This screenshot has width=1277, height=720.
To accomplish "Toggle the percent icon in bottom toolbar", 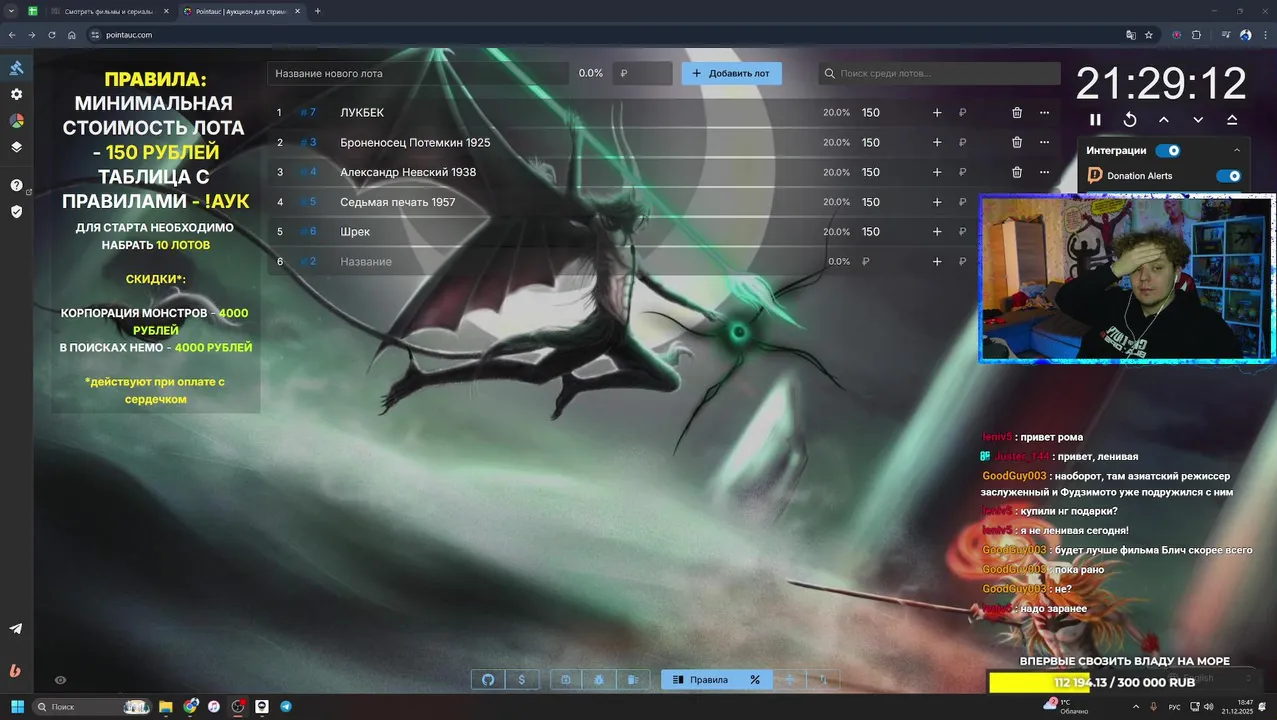I will click(755, 680).
